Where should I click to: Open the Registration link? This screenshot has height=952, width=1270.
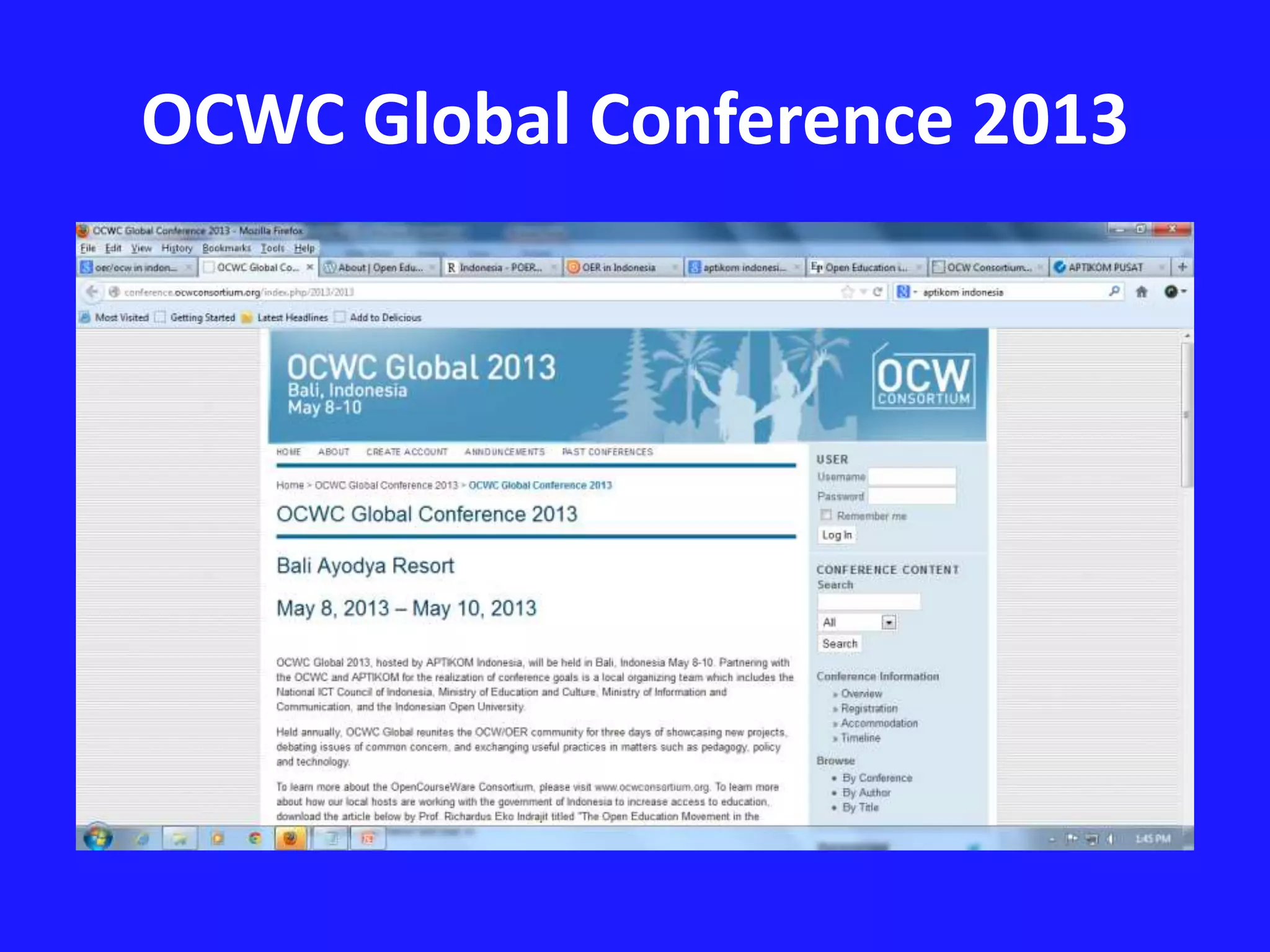tap(869, 708)
